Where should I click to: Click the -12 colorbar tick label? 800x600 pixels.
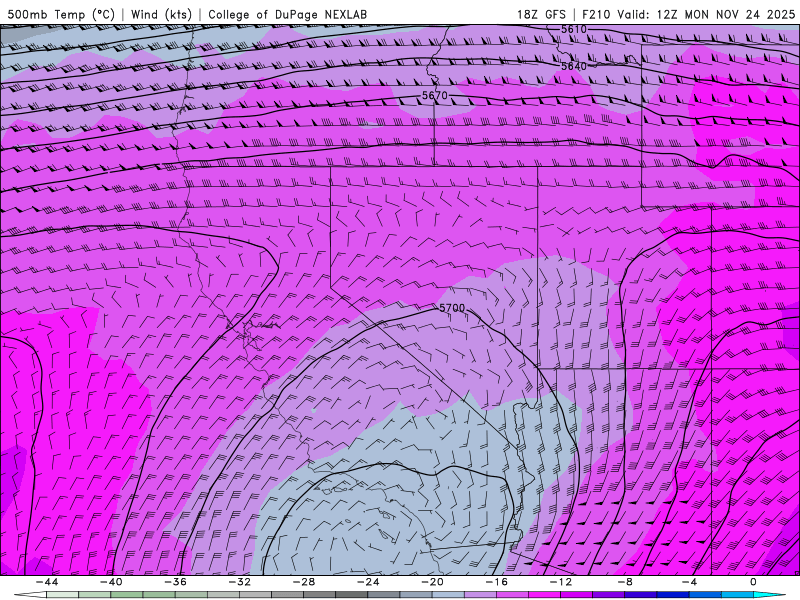click(x=561, y=582)
